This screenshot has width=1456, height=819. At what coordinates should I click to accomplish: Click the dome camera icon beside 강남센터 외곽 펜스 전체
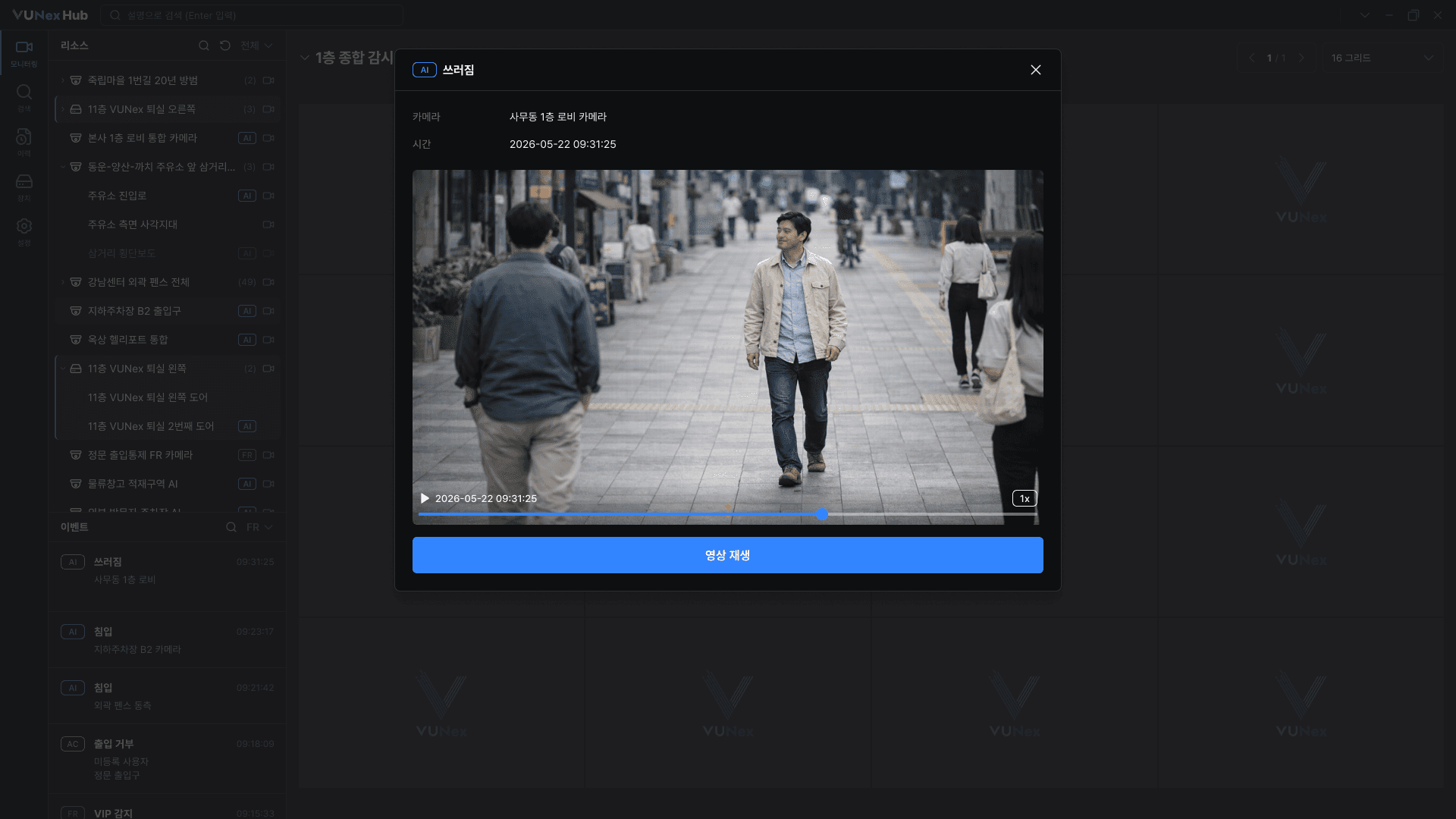click(x=76, y=282)
